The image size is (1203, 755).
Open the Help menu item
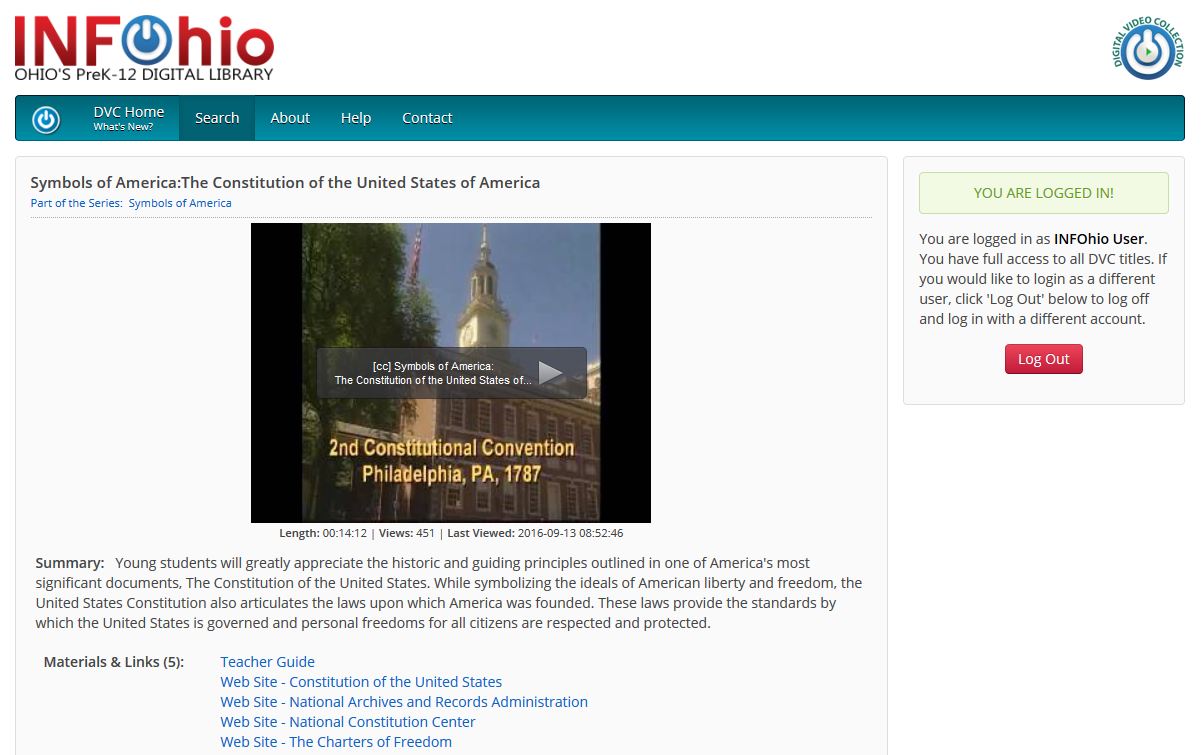point(356,118)
